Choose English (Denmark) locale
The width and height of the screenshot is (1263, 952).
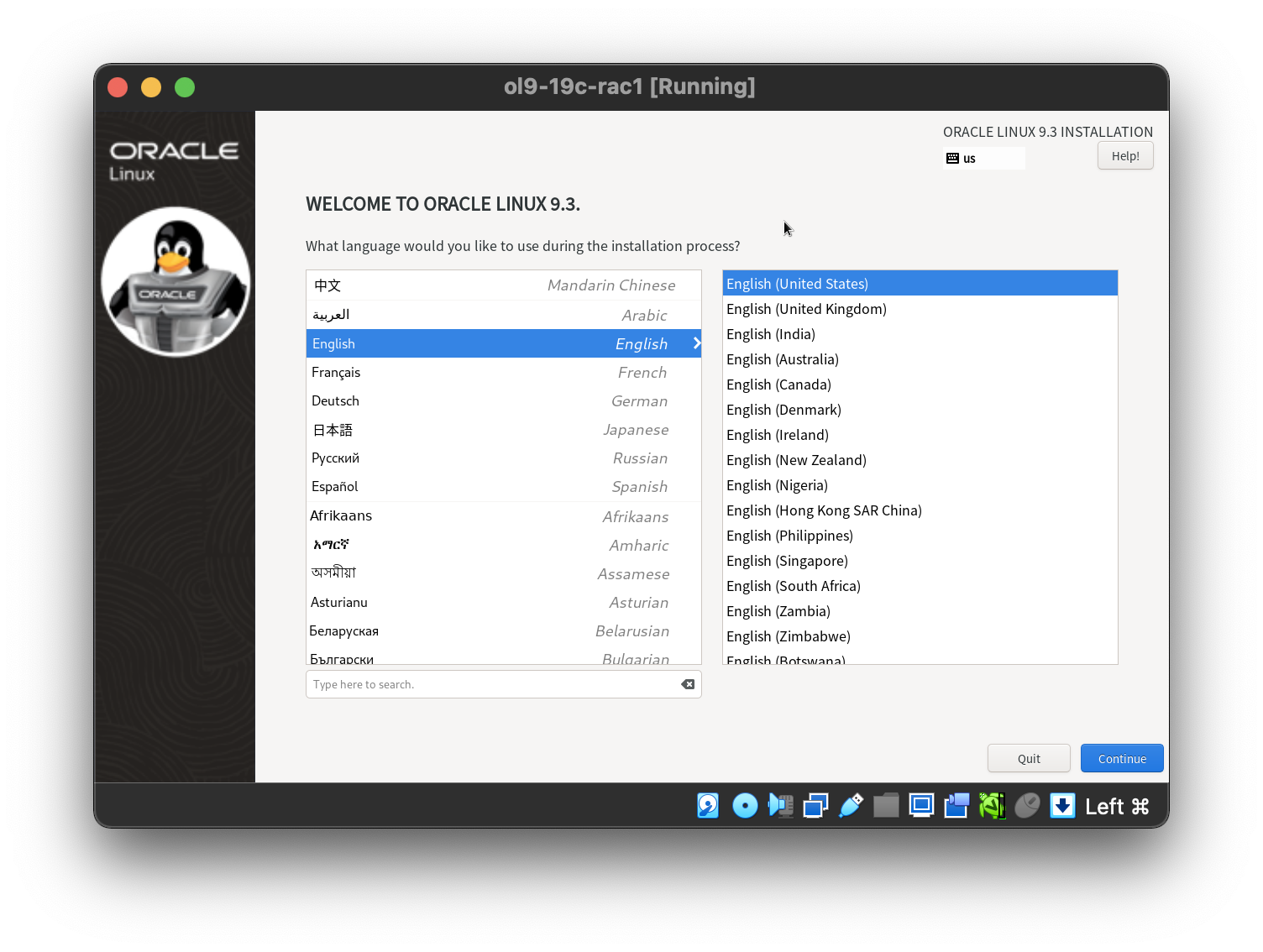(x=920, y=409)
